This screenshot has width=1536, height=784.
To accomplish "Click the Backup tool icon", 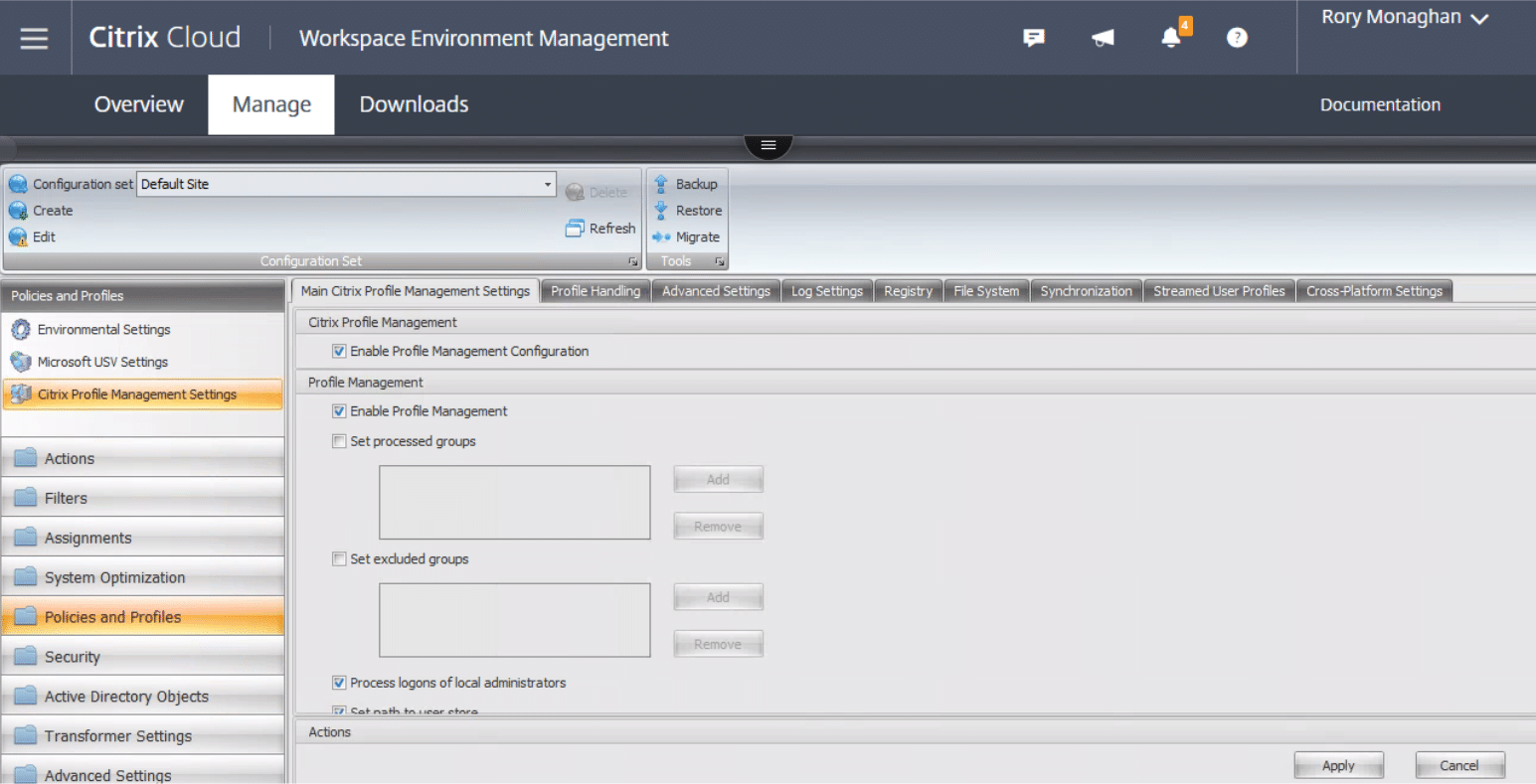I will tap(661, 184).
